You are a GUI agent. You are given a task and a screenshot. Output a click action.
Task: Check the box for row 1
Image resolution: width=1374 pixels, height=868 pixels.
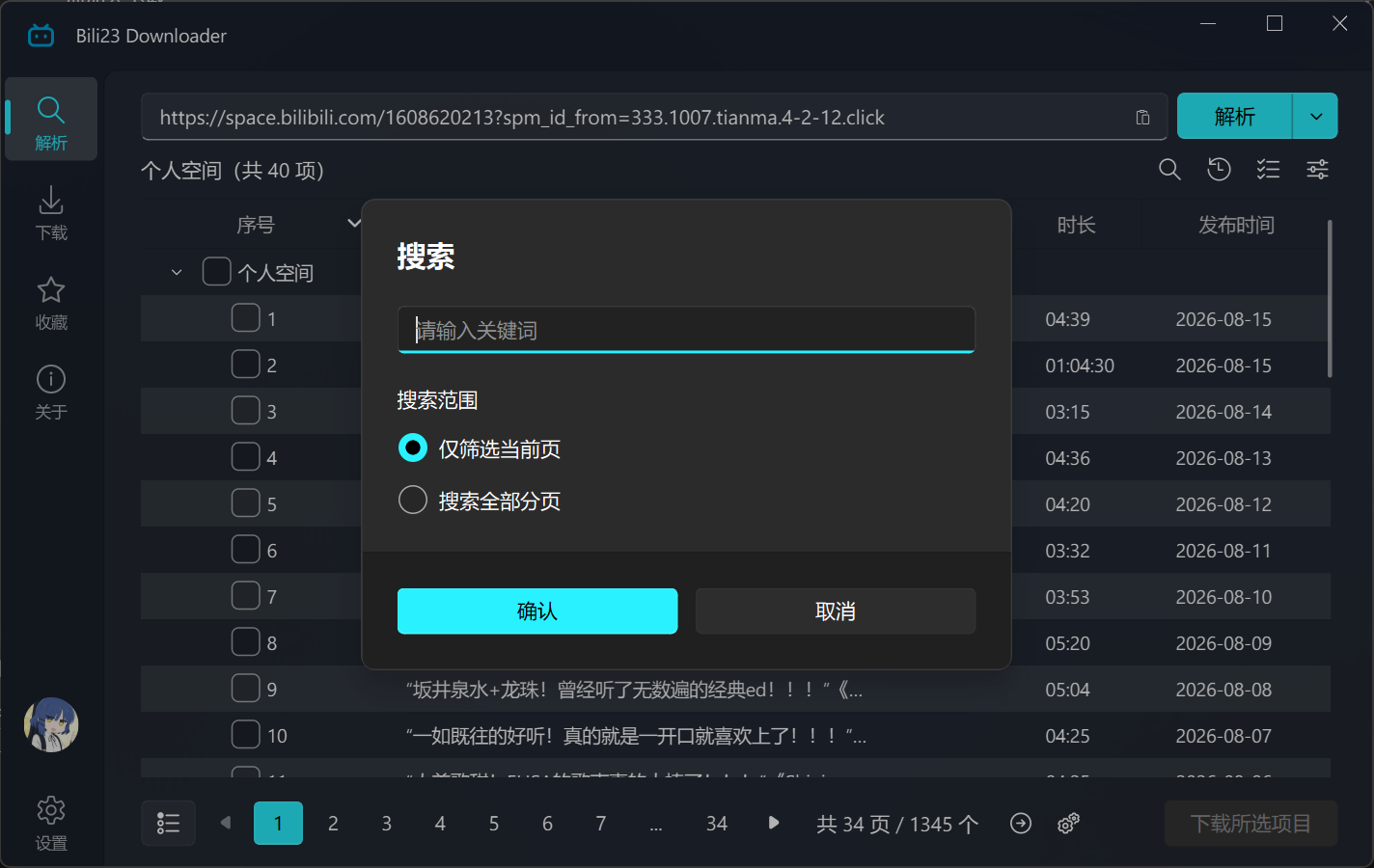point(246,317)
